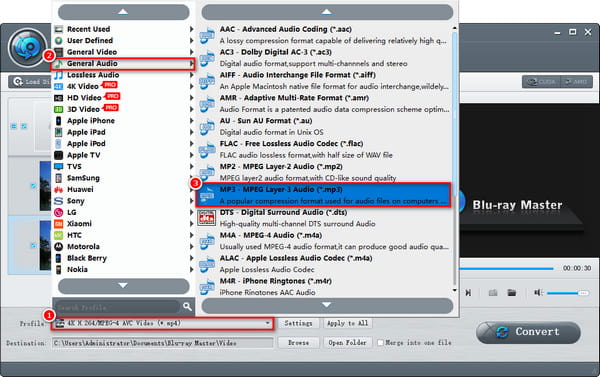Click the 3D Video icon

pyautogui.click(x=59, y=109)
